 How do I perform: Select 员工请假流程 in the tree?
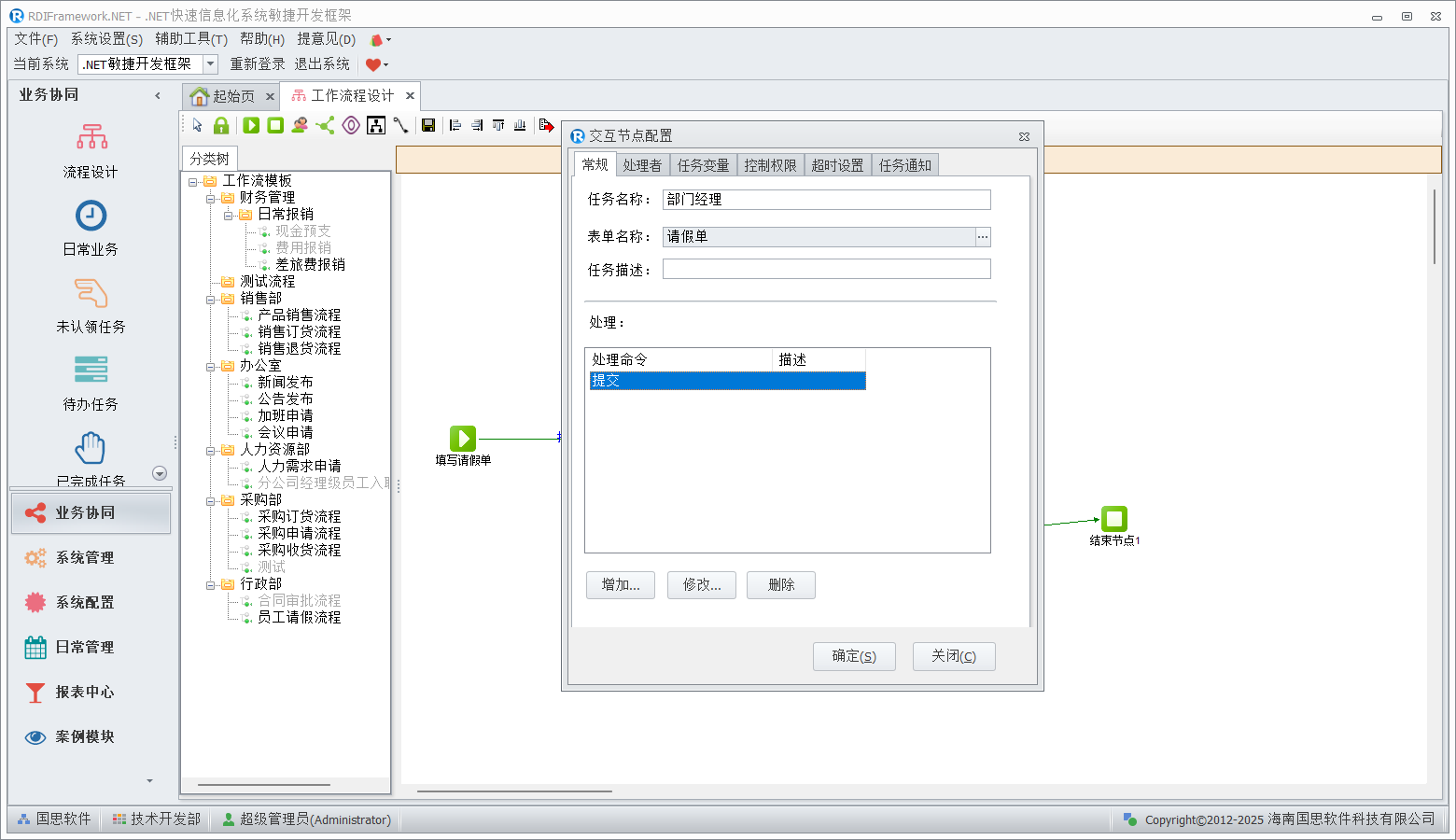pyautogui.click(x=299, y=618)
